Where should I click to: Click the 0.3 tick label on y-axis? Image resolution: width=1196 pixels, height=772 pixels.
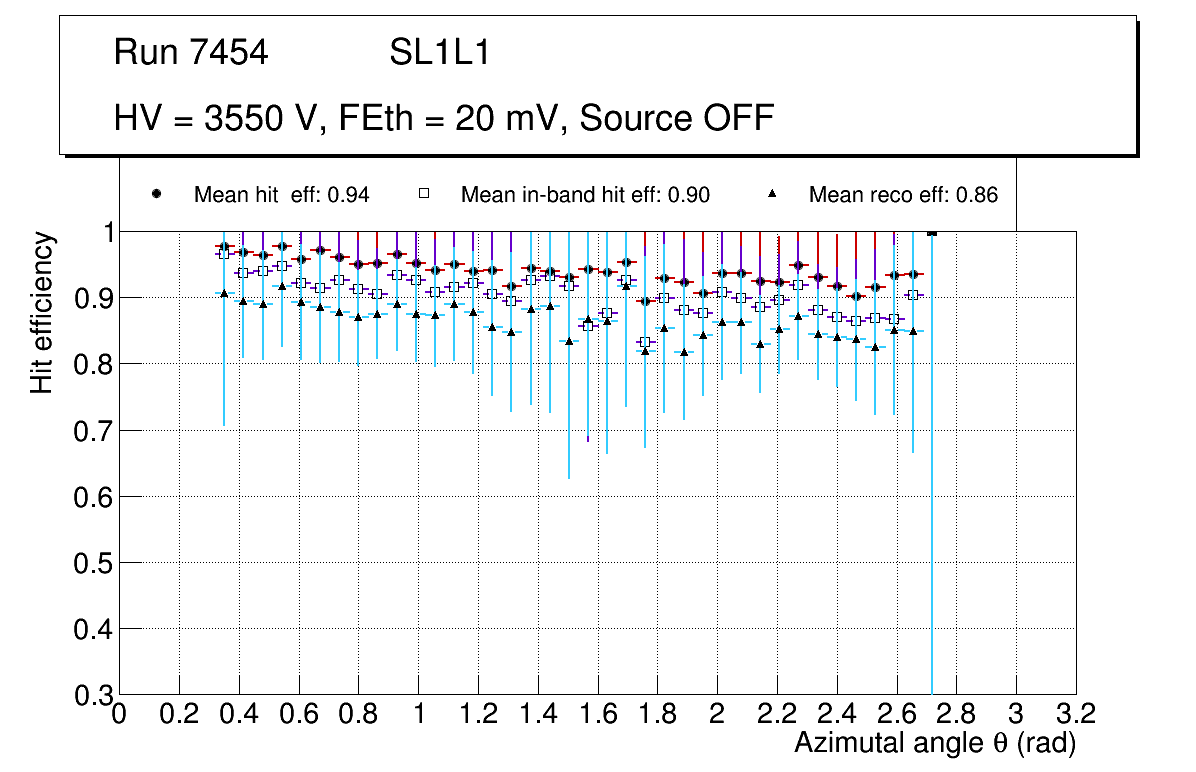point(90,695)
